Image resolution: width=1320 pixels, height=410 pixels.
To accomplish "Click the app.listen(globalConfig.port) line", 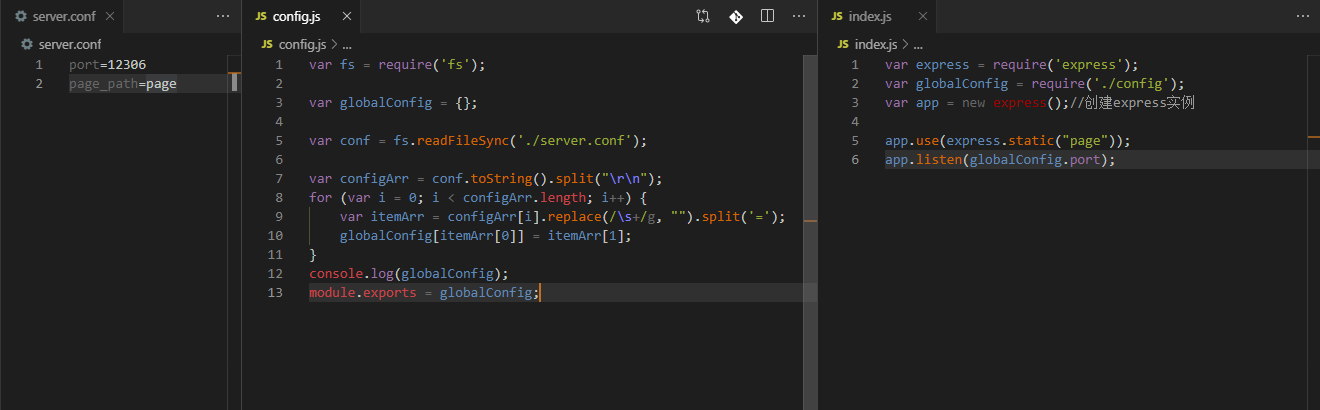I will (1000, 160).
